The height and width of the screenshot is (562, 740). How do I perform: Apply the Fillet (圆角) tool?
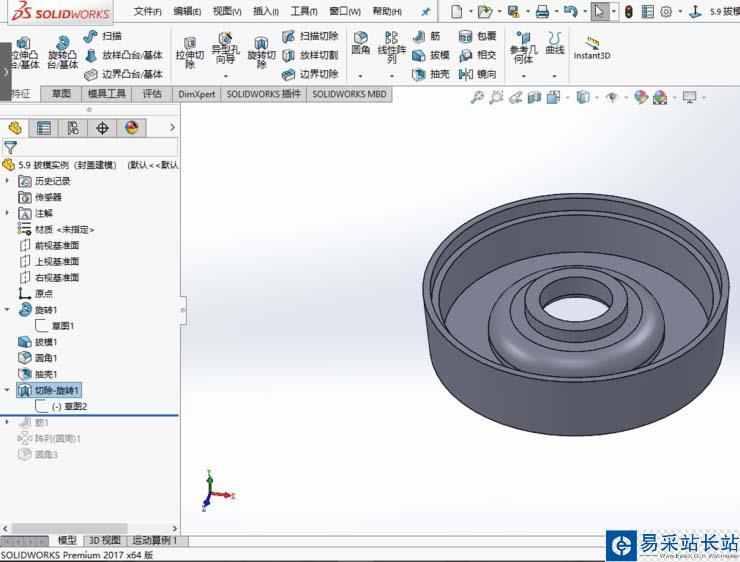point(361,43)
